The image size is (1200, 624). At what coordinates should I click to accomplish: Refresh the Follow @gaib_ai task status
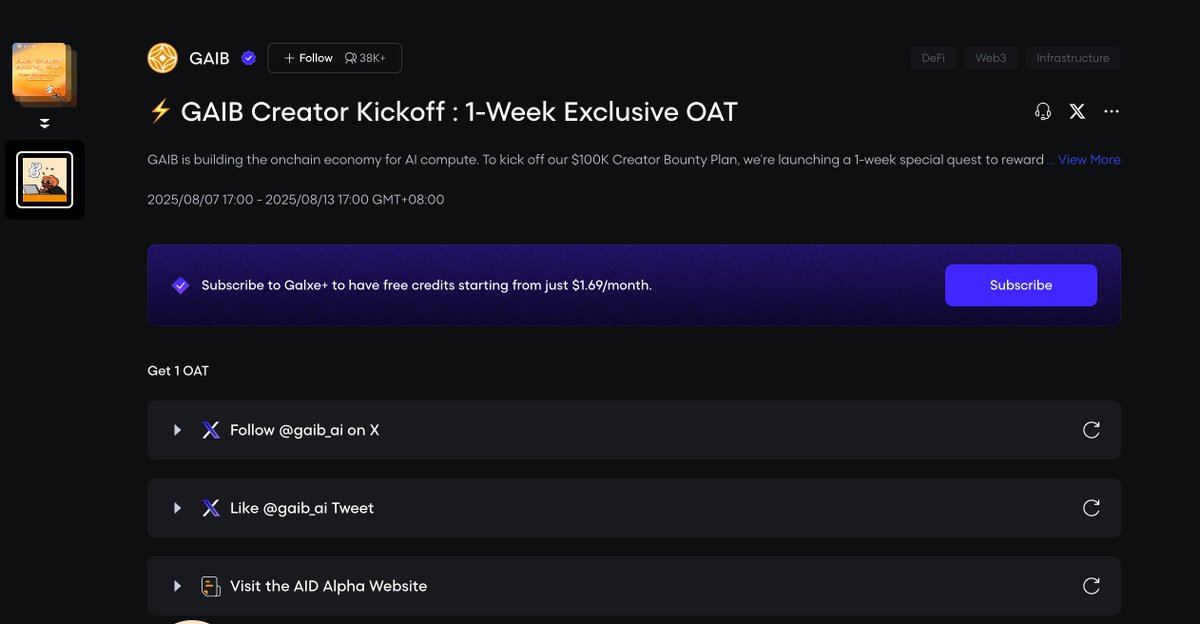coord(1091,430)
